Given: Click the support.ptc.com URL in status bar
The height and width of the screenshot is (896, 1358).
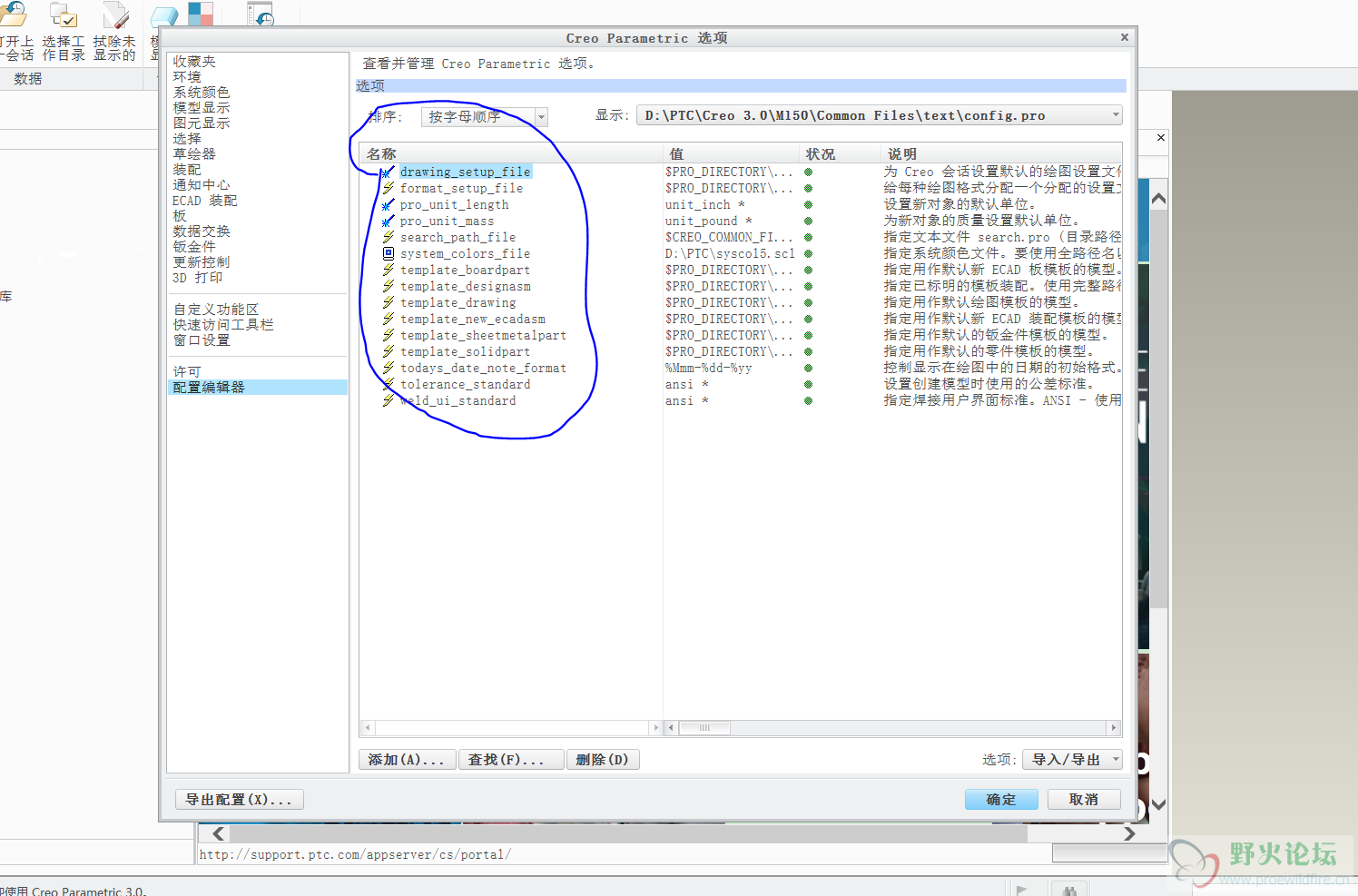Looking at the screenshot, I should click(x=355, y=855).
